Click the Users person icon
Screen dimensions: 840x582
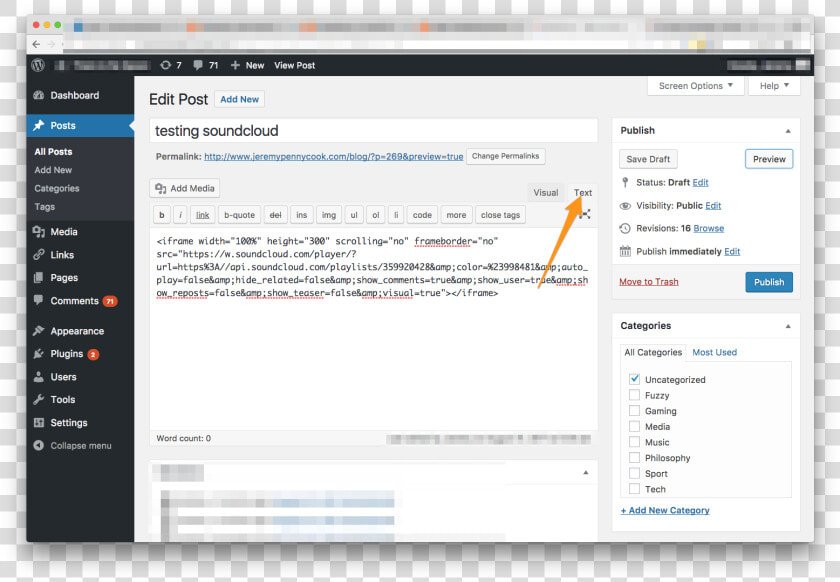click(x=39, y=377)
